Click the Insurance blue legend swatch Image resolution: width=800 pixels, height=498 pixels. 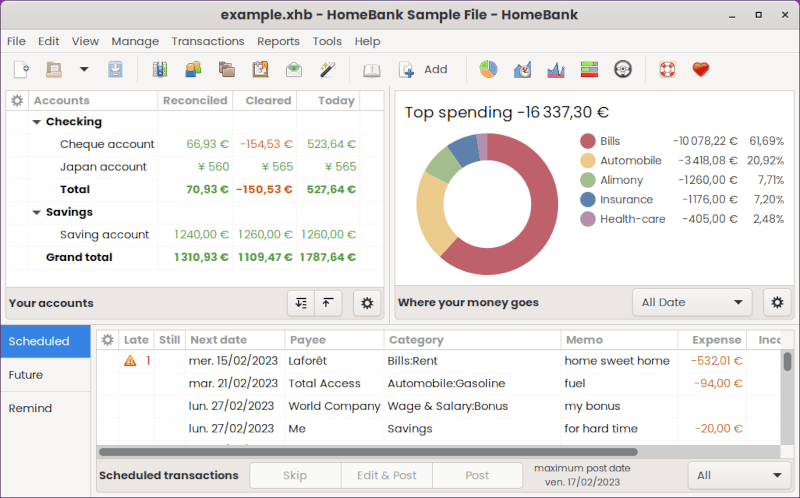coord(588,200)
